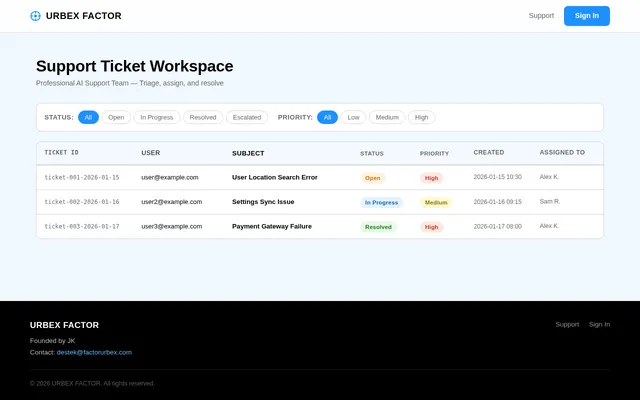Screen dimensions: 640x400
Task: Click assignee Alex K. on Payment Gateway ticket
Action: (549, 226)
